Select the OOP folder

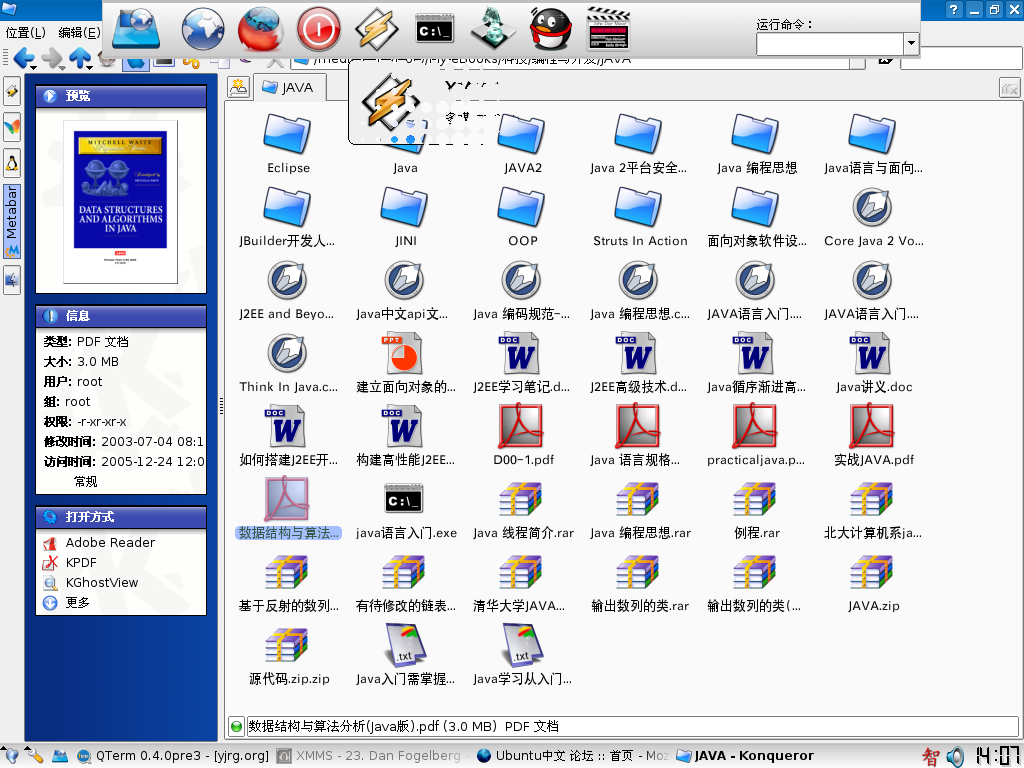pyautogui.click(x=522, y=217)
